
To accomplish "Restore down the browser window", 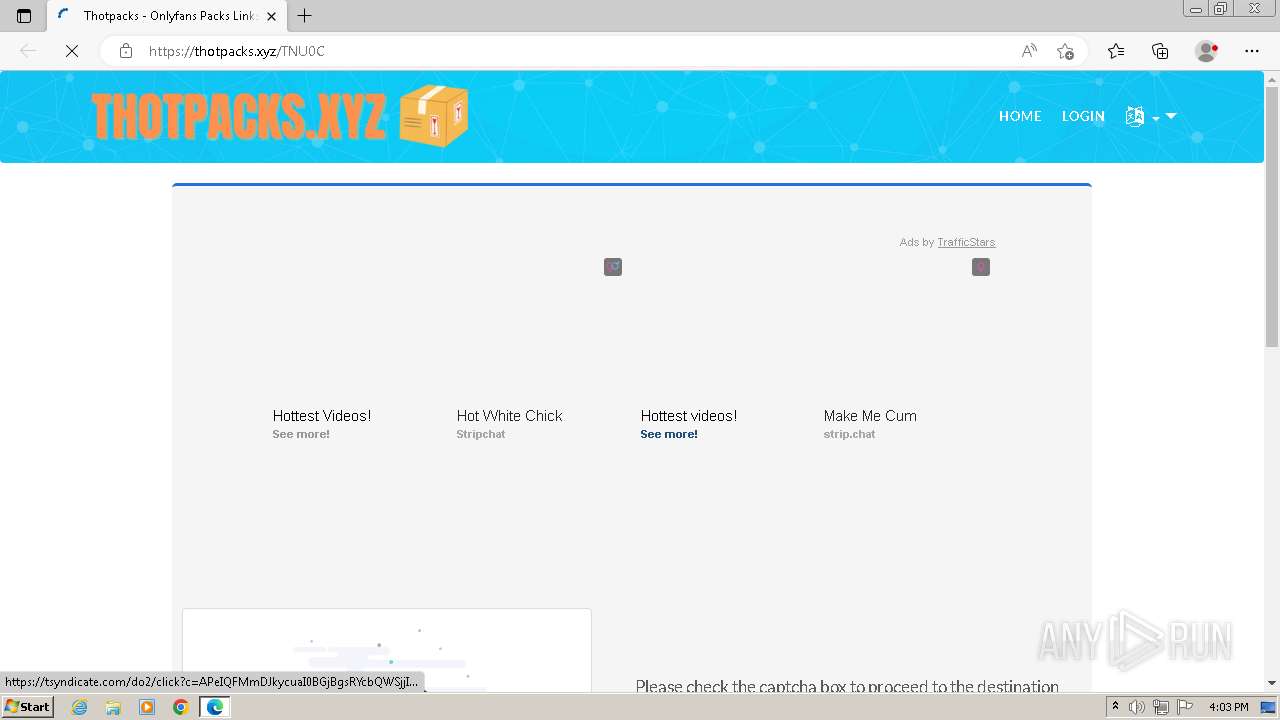I will coord(1221,9).
